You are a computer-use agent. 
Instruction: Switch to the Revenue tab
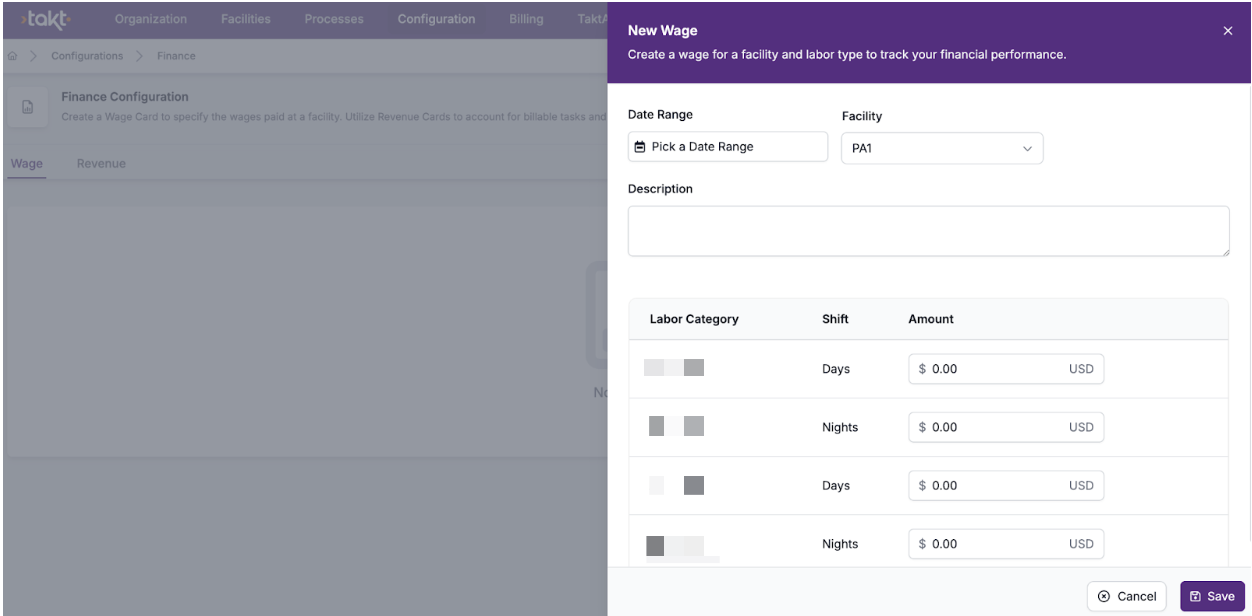coord(101,164)
